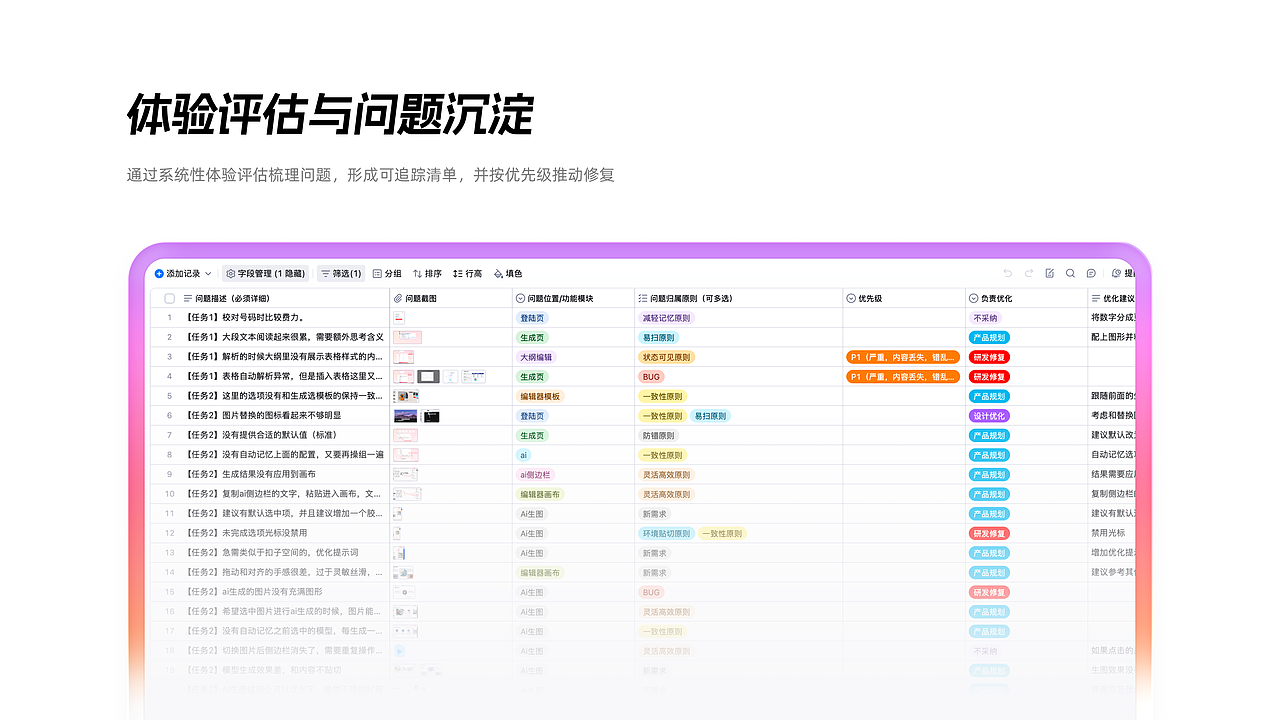Image resolution: width=1280 pixels, height=720 pixels.
Task: Click the BUG tag in row 4
Action: click(651, 376)
